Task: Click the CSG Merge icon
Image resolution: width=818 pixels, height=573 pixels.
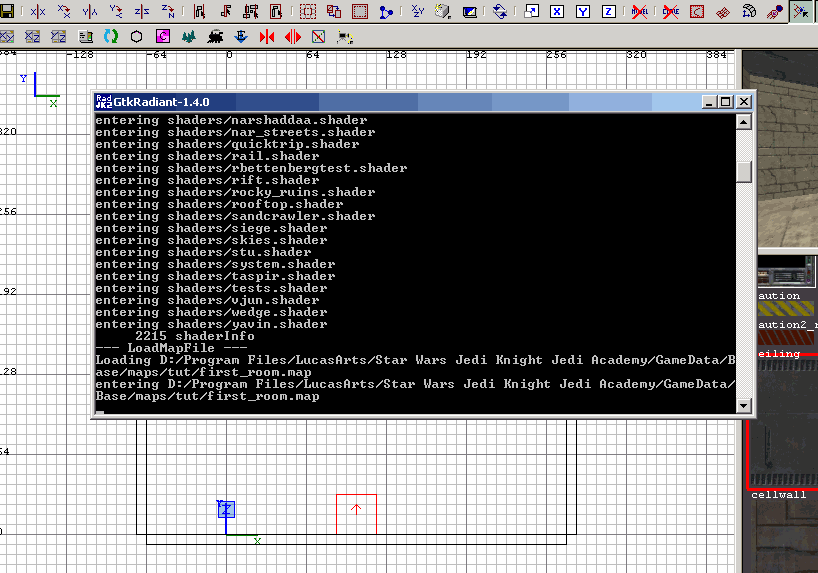Action: [334, 11]
